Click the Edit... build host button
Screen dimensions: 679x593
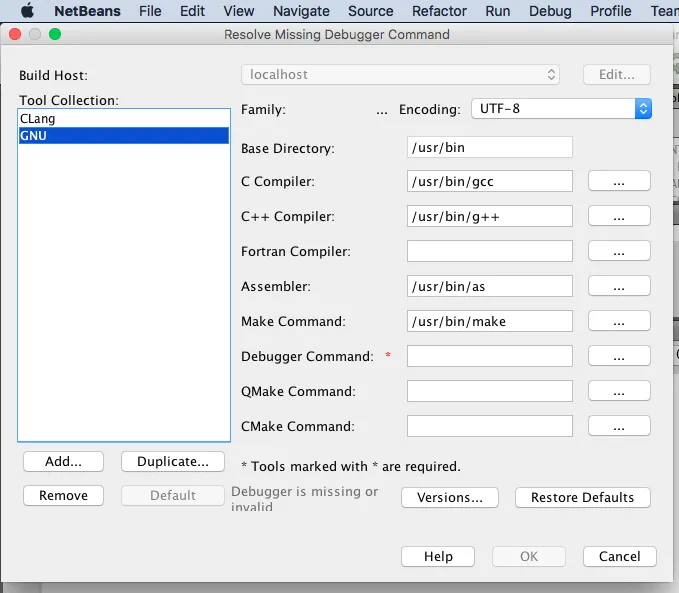tap(617, 75)
